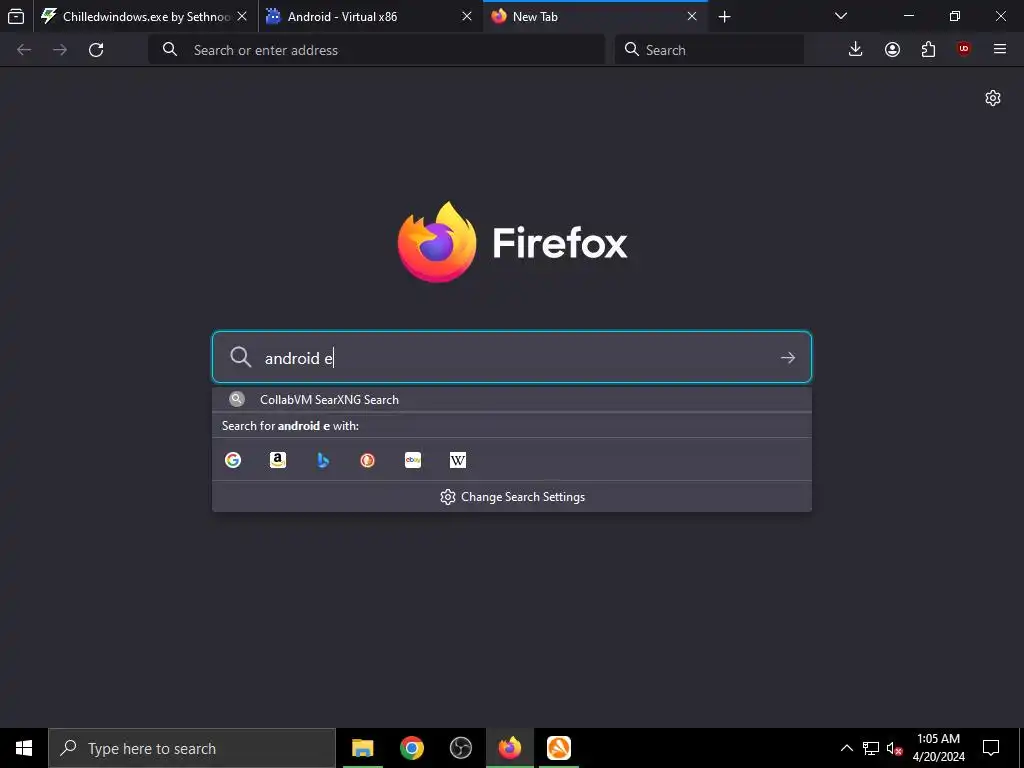Select the New Tab tab
This screenshot has height=768, width=1024.
(x=595, y=16)
